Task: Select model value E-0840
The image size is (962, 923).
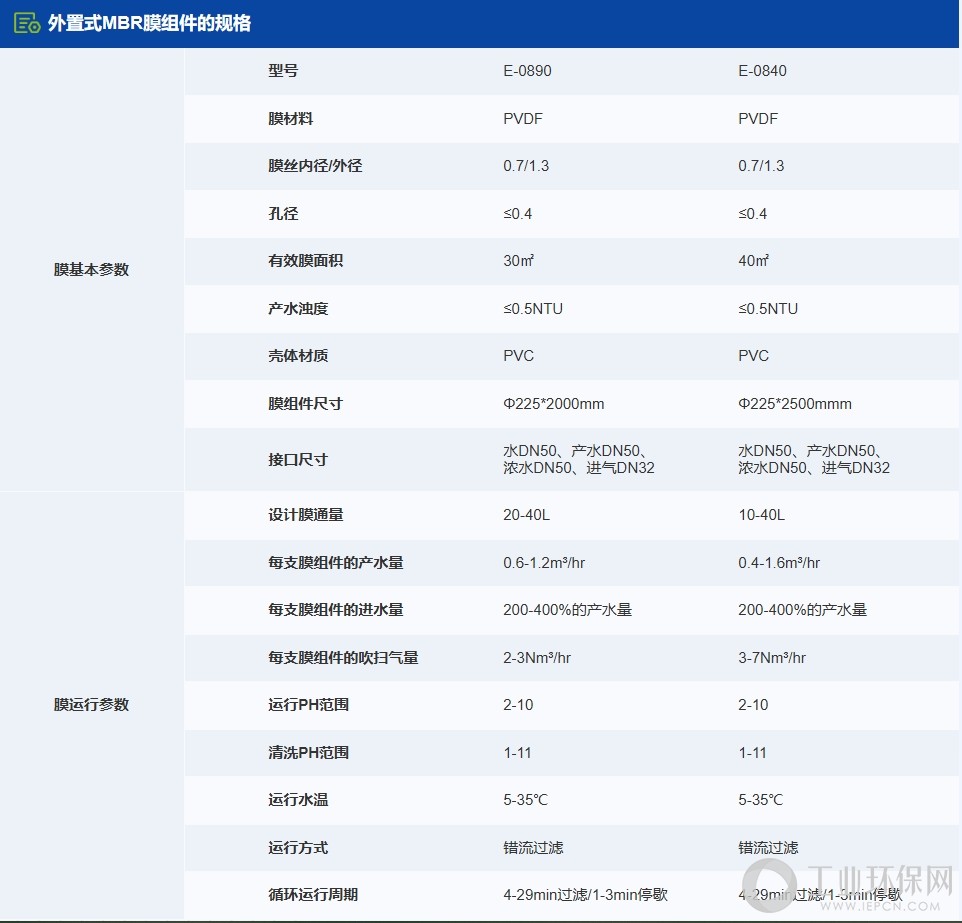Action: (x=762, y=71)
